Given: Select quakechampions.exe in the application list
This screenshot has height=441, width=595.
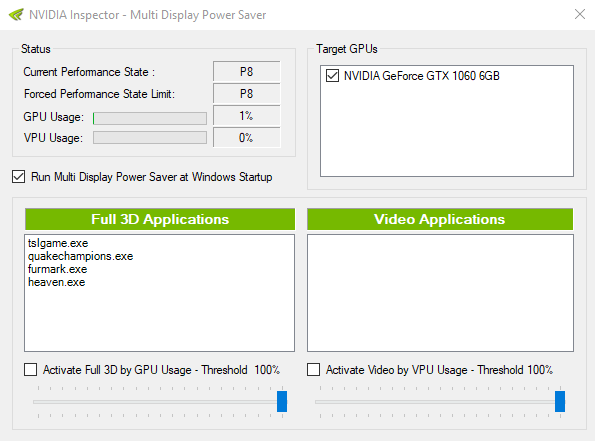Looking at the screenshot, I should (x=80, y=256).
